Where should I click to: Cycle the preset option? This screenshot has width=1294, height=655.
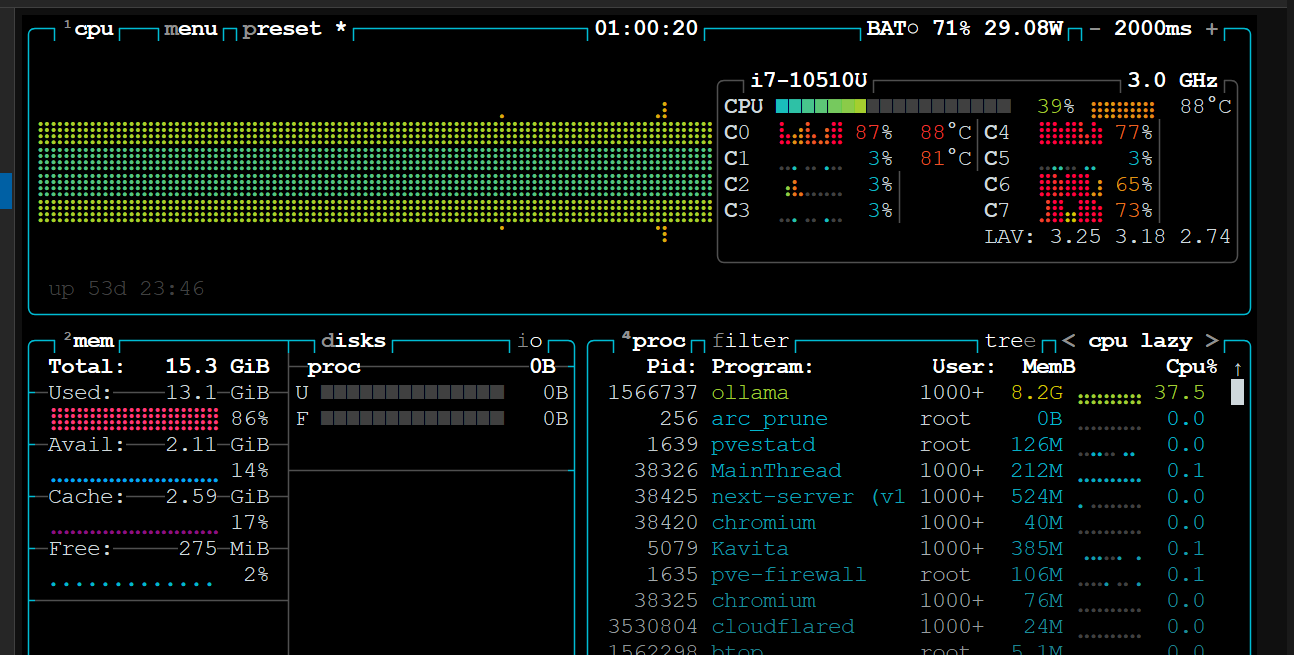pyautogui.click(x=283, y=29)
